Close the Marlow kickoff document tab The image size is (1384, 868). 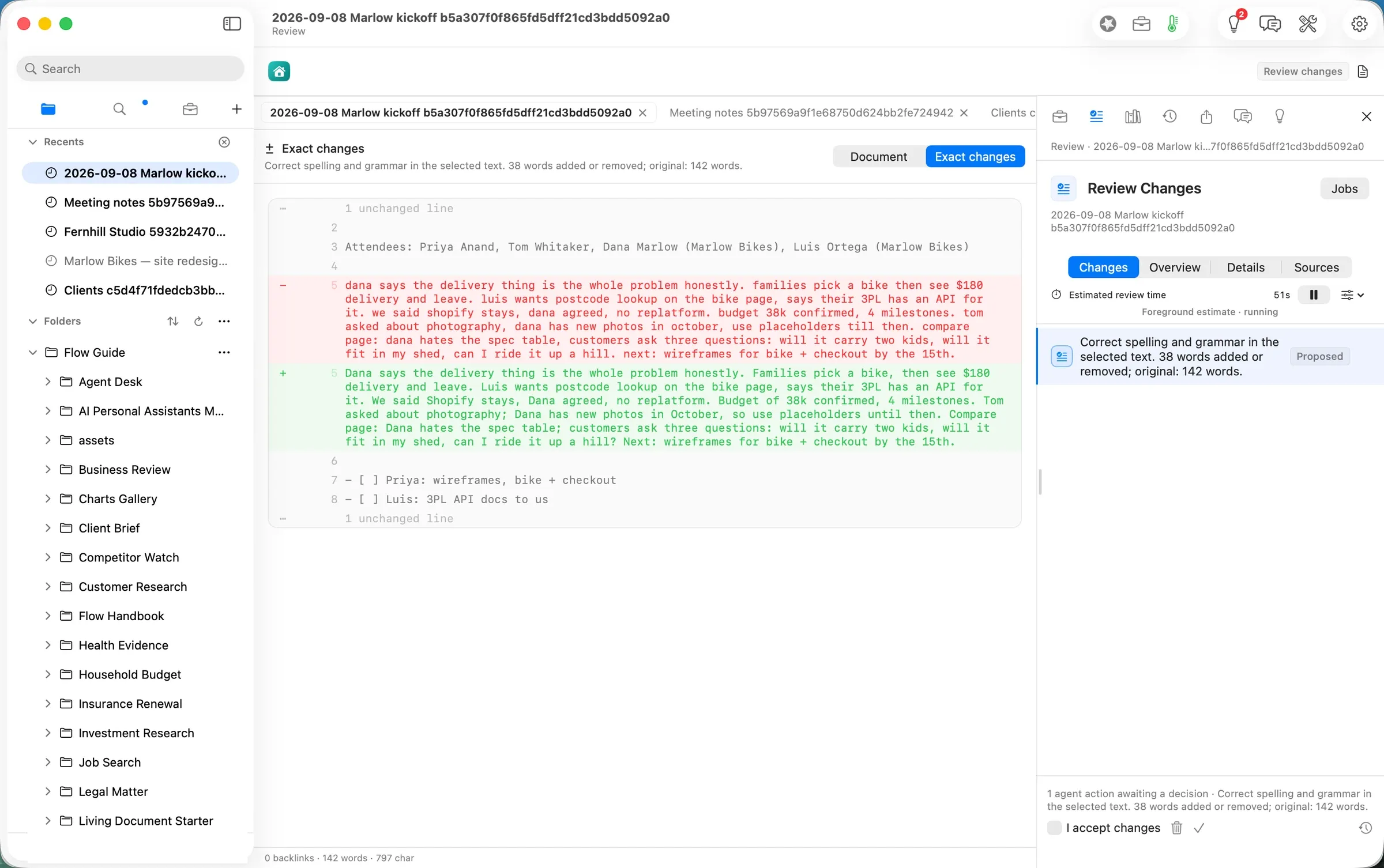tap(642, 113)
